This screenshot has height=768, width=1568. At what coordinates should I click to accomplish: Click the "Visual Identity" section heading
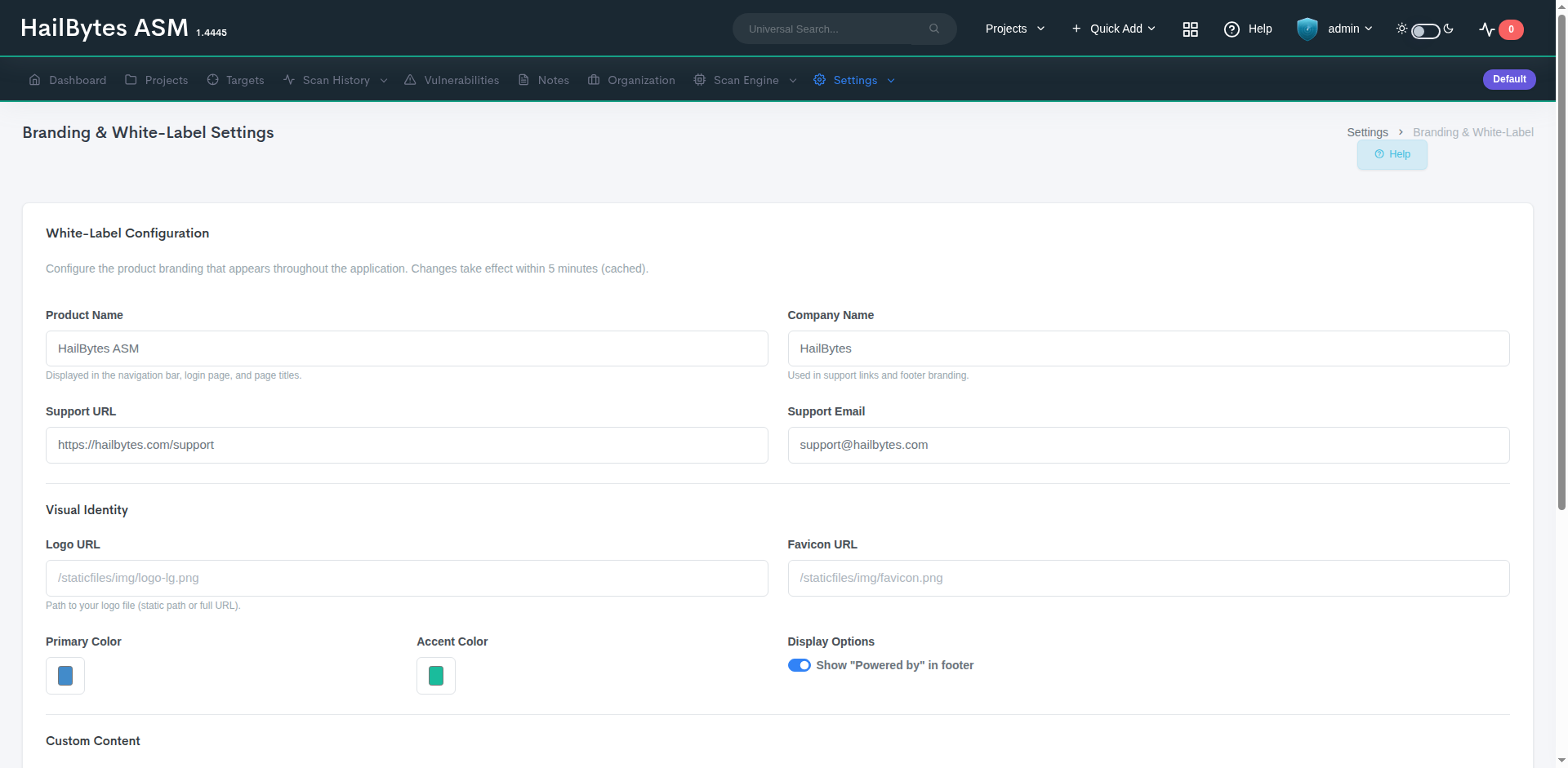point(87,510)
